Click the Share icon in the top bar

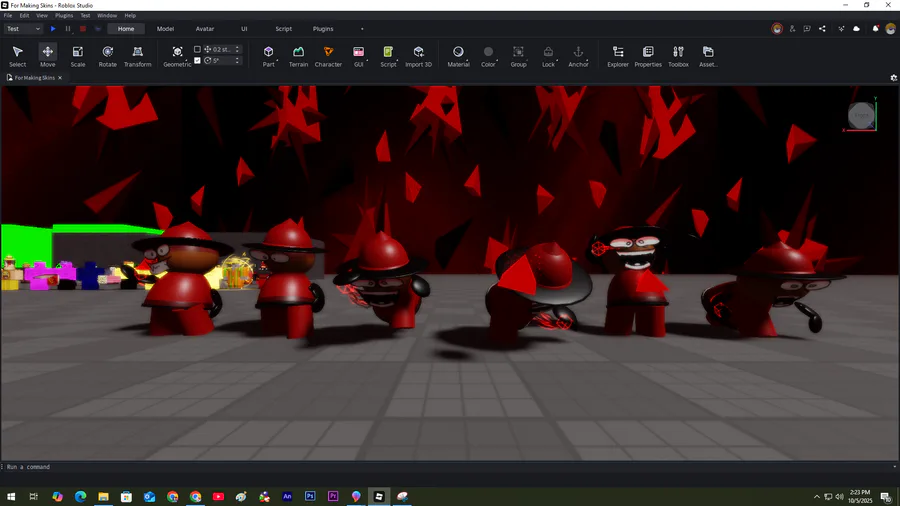[x=822, y=29]
